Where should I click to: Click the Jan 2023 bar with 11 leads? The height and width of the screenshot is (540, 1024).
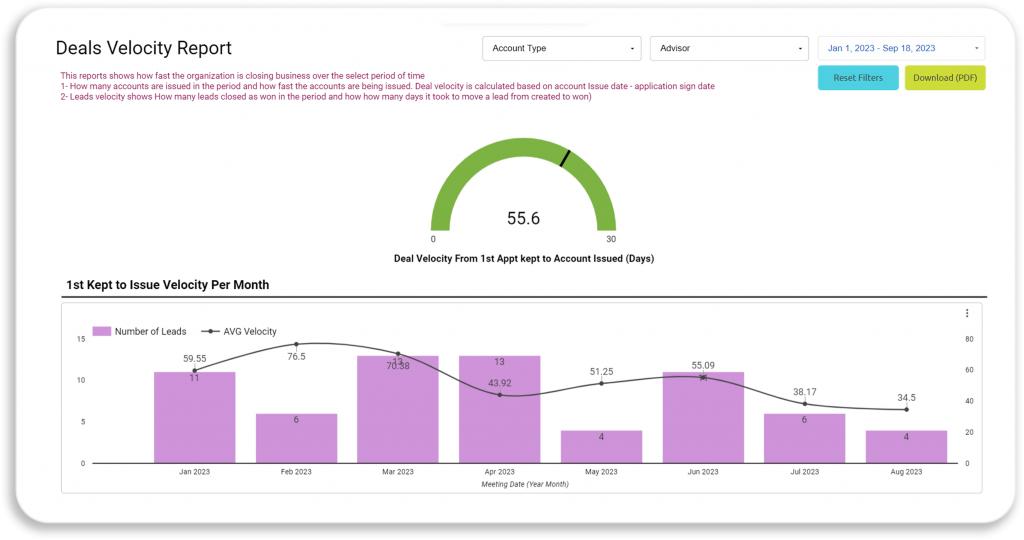click(x=195, y=418)
